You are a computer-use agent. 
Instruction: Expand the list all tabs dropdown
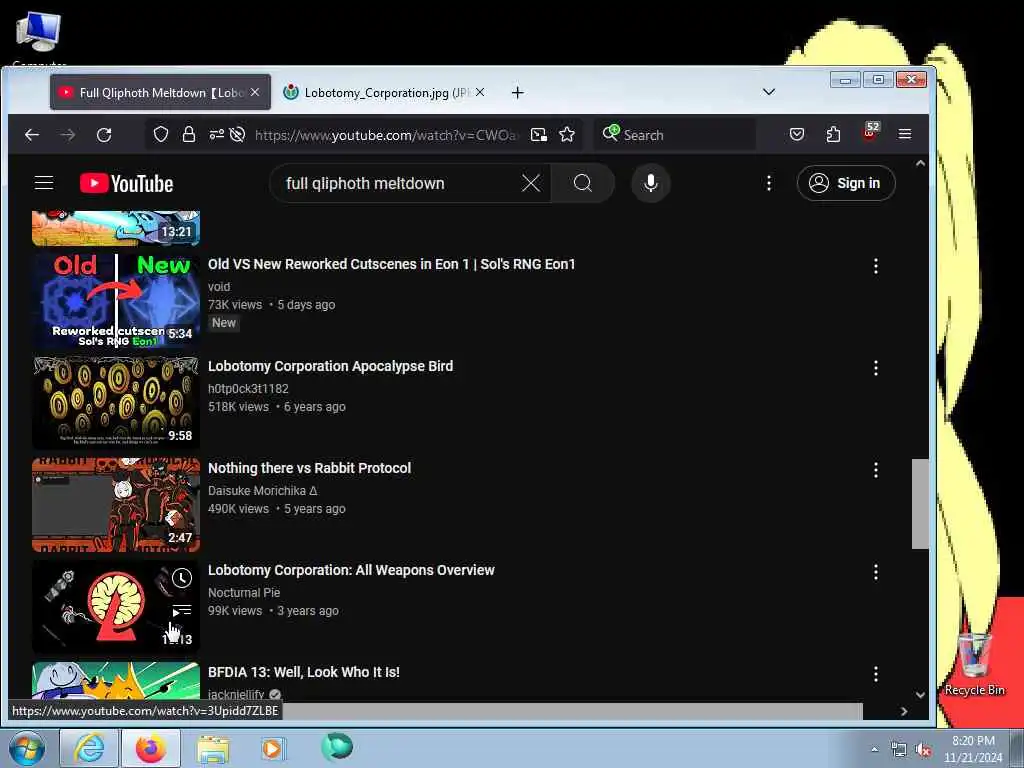pyautogui.click(x=769, y=92)
